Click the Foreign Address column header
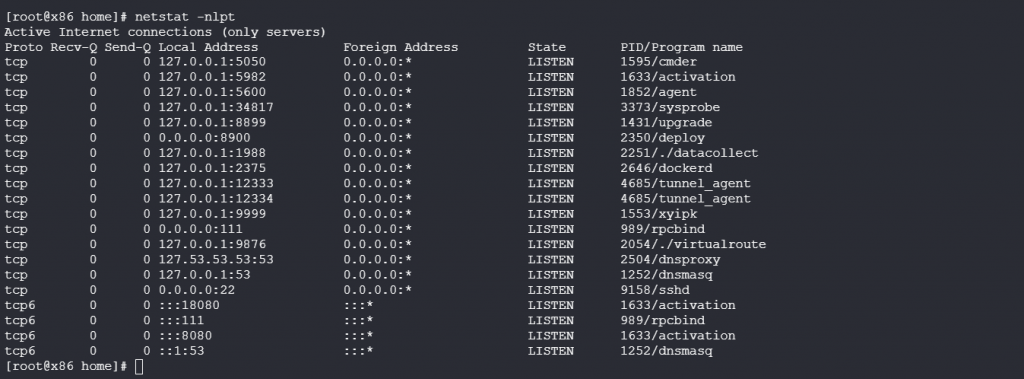Viewport: 1024px width, 379px height. coord(401,47)
